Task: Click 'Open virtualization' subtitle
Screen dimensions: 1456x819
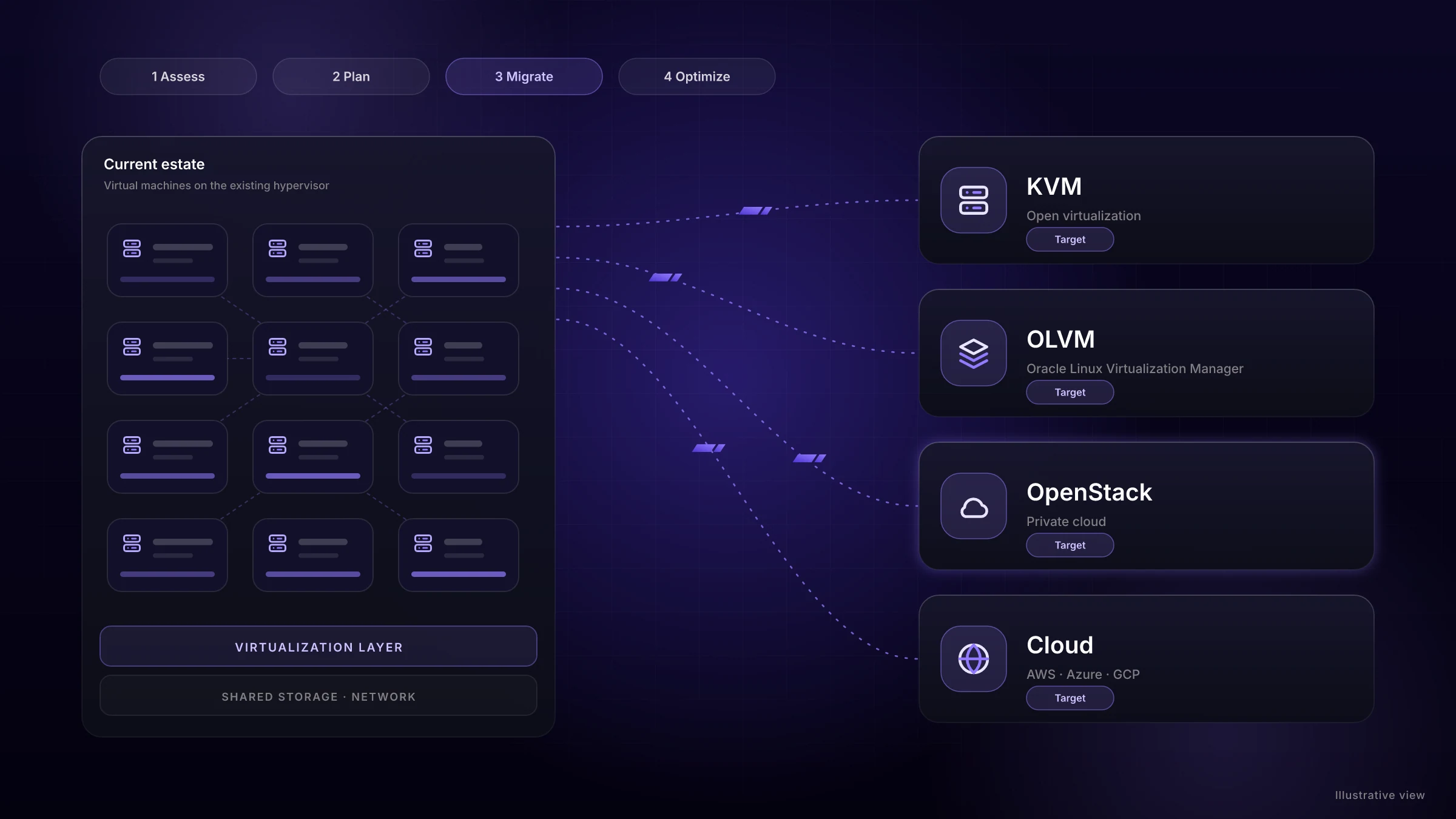Action: click(x=1084, y=216)
